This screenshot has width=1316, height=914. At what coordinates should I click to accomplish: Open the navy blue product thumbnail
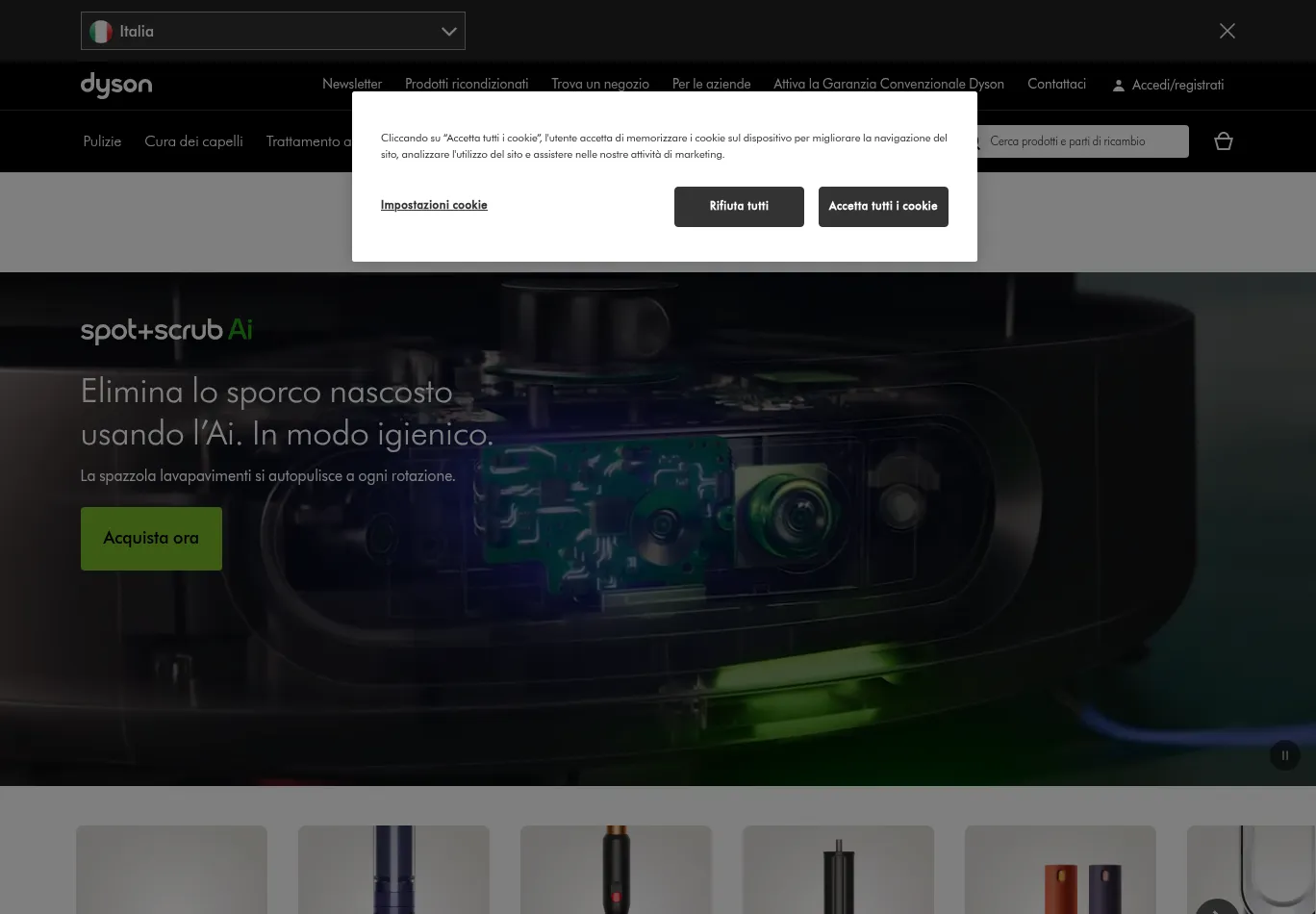tap(393, 870)
